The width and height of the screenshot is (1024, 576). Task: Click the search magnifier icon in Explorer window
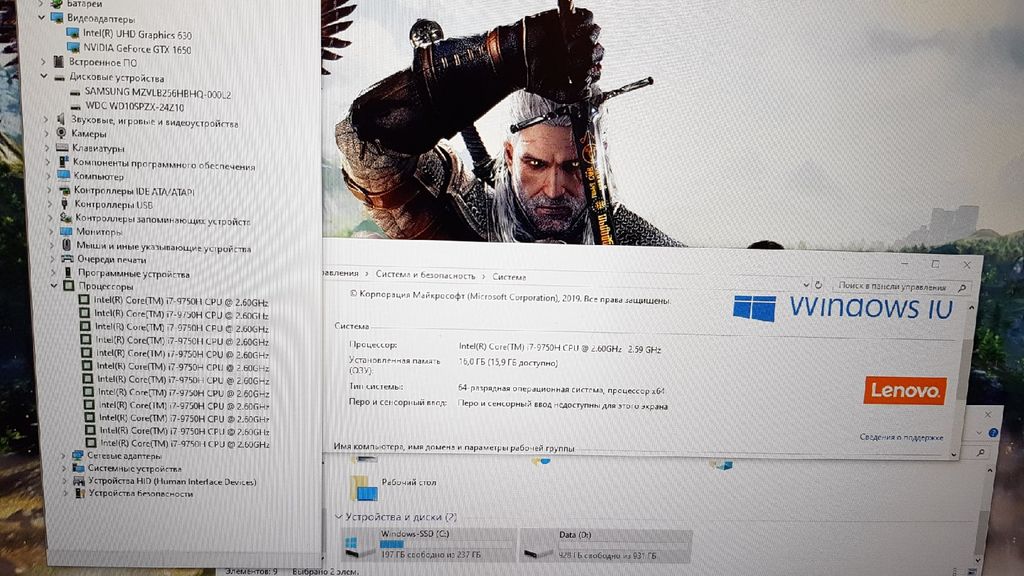point(980,452)
